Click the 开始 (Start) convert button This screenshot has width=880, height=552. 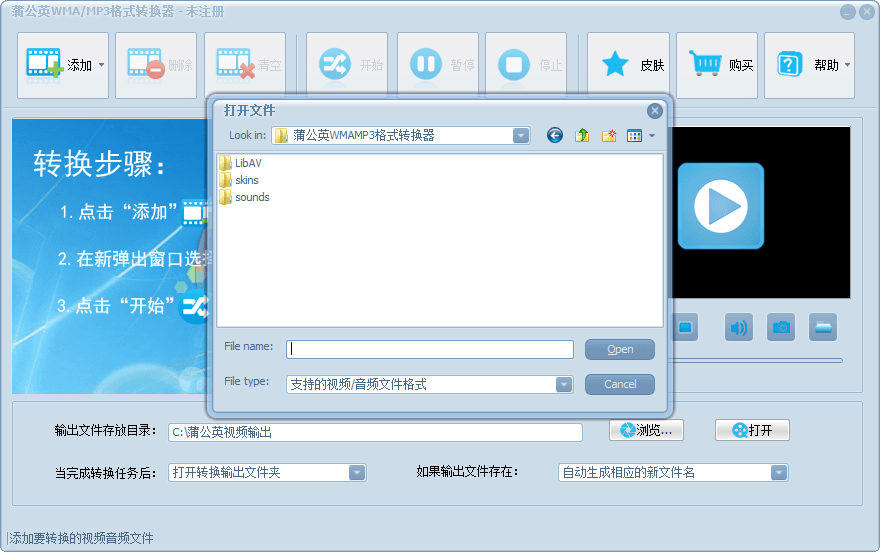347,65
